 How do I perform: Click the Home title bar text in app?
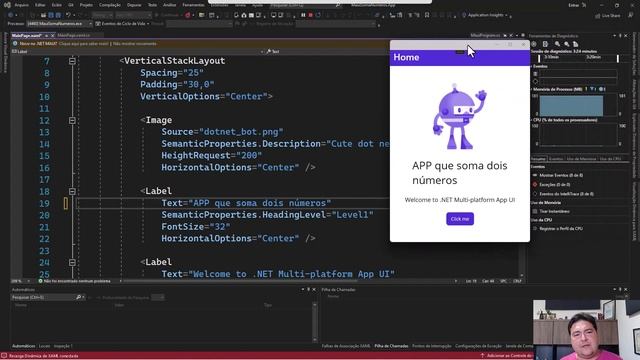pyautogui.click(x=406, y=57)
